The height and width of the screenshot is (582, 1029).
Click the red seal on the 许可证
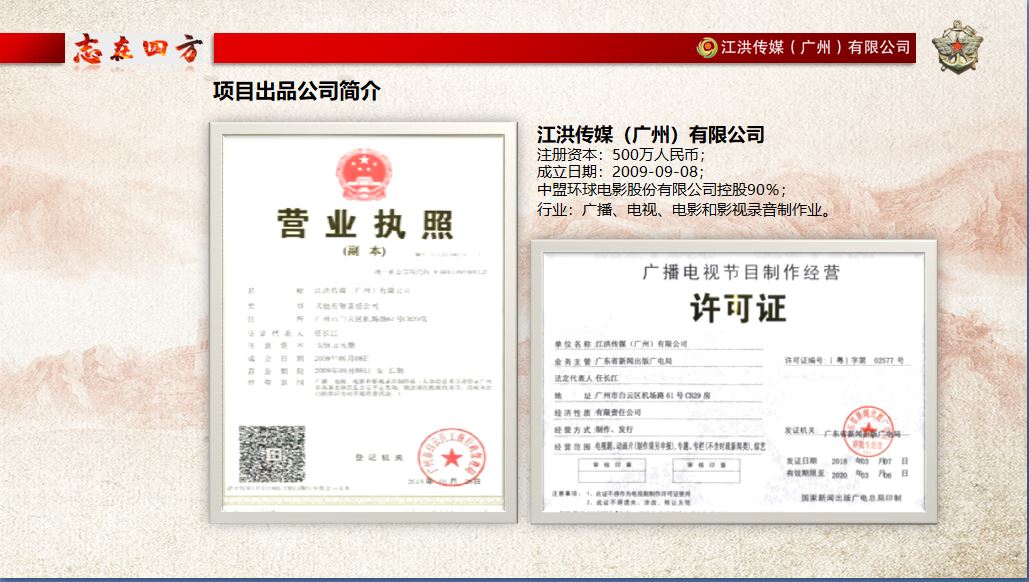(x=868, y=430)
